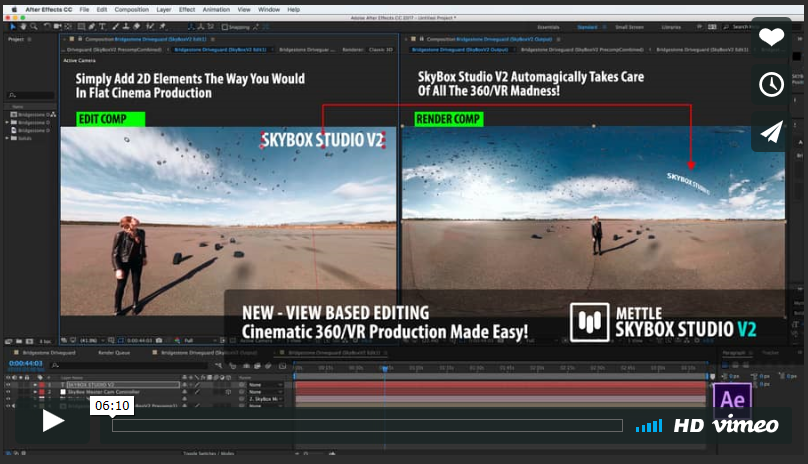808x464 pixels.
Task: Expand the SKYBOX STUDIO V2 layer properties
Action: pos(35,385)
